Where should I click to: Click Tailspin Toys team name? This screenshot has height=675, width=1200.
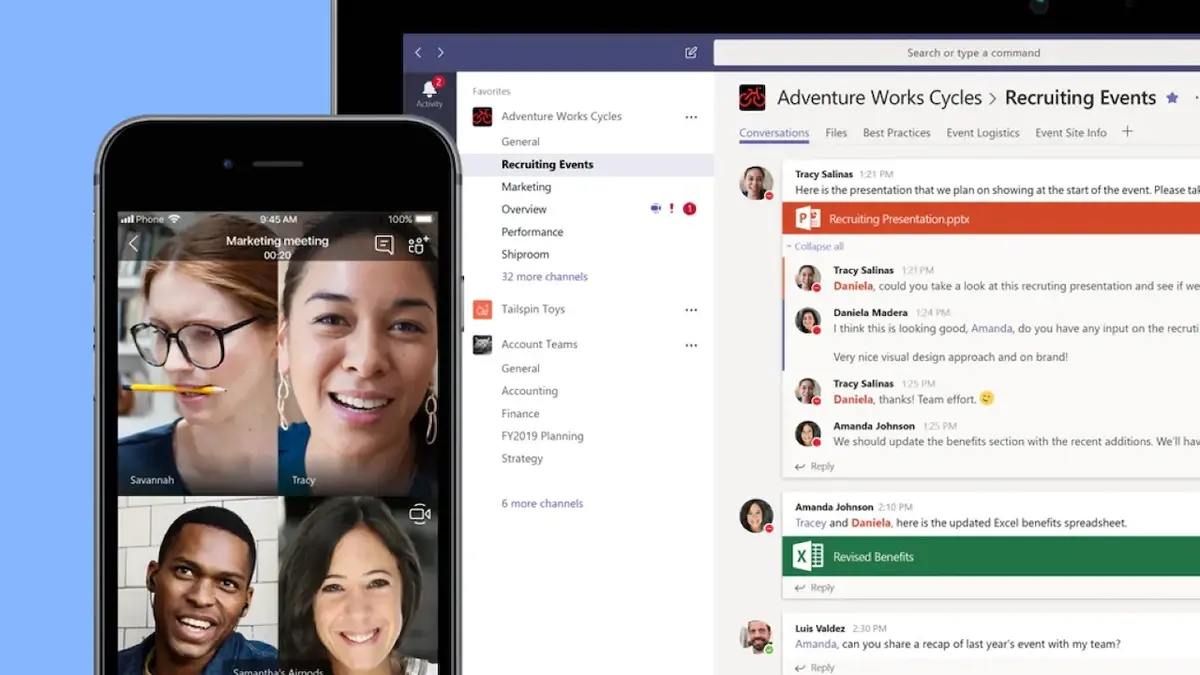533,309
